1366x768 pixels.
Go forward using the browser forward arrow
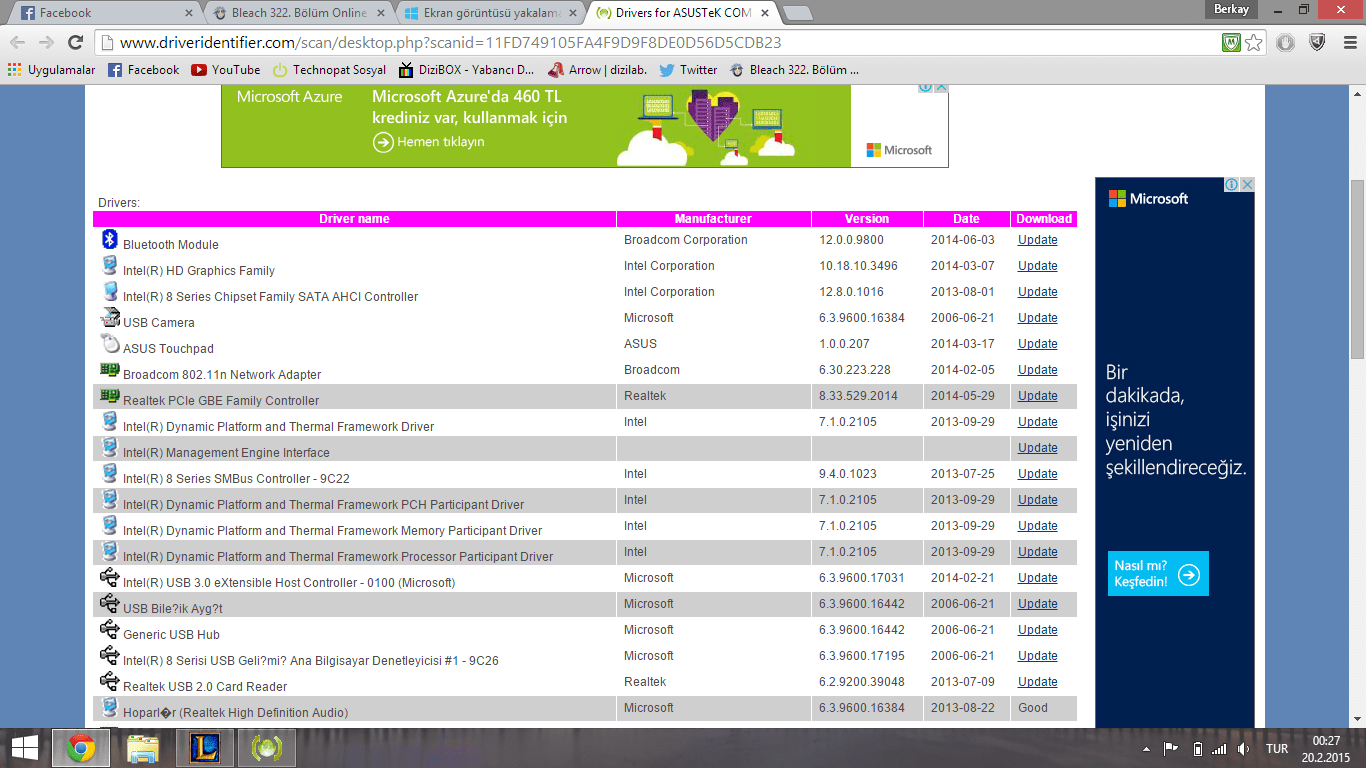pyautogui.click(x=46, y=43)
